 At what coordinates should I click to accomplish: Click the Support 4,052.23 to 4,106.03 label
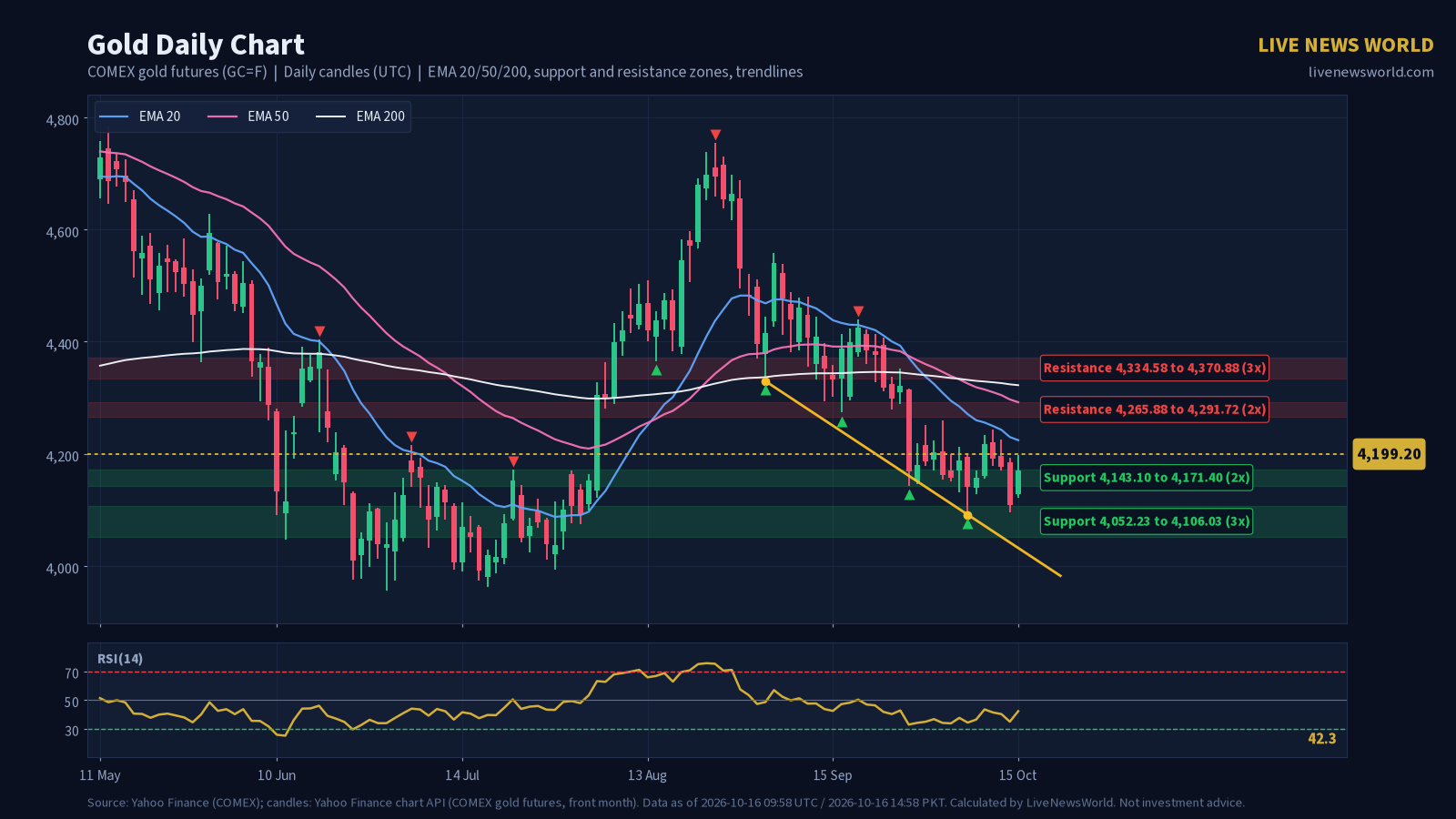tap(1147, 521)
